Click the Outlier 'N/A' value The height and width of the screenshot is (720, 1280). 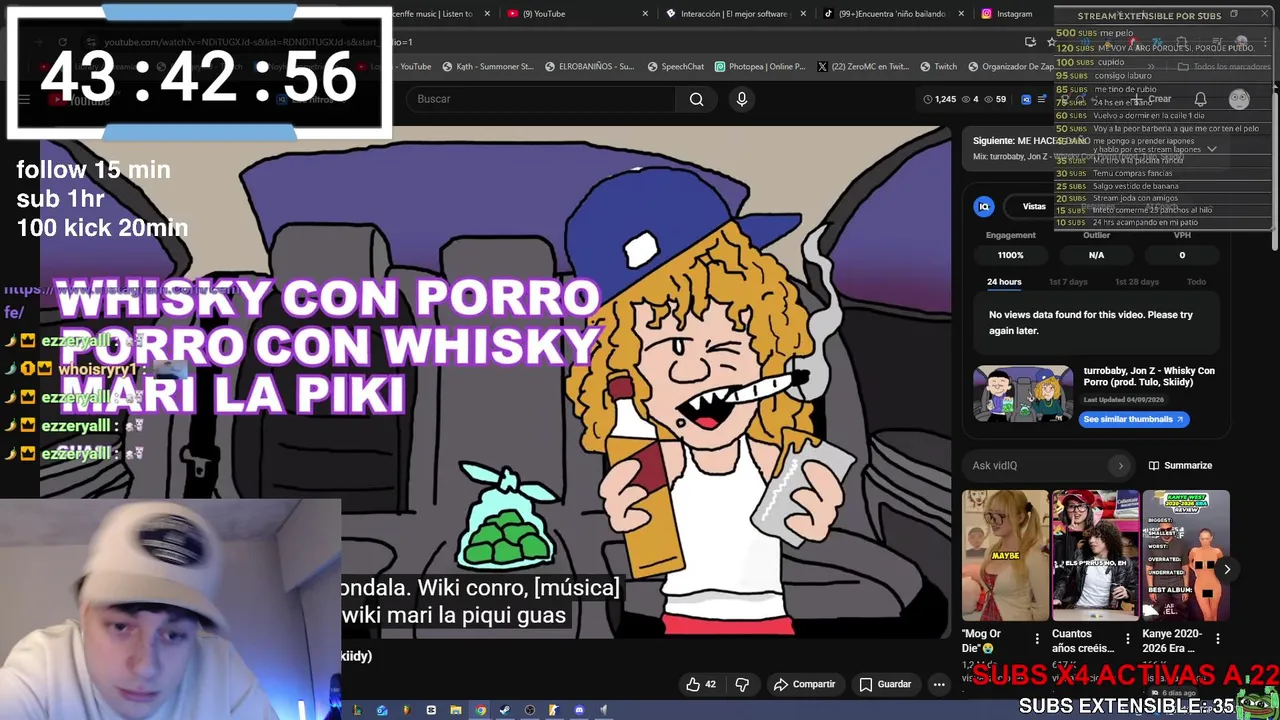(1096, 255)
